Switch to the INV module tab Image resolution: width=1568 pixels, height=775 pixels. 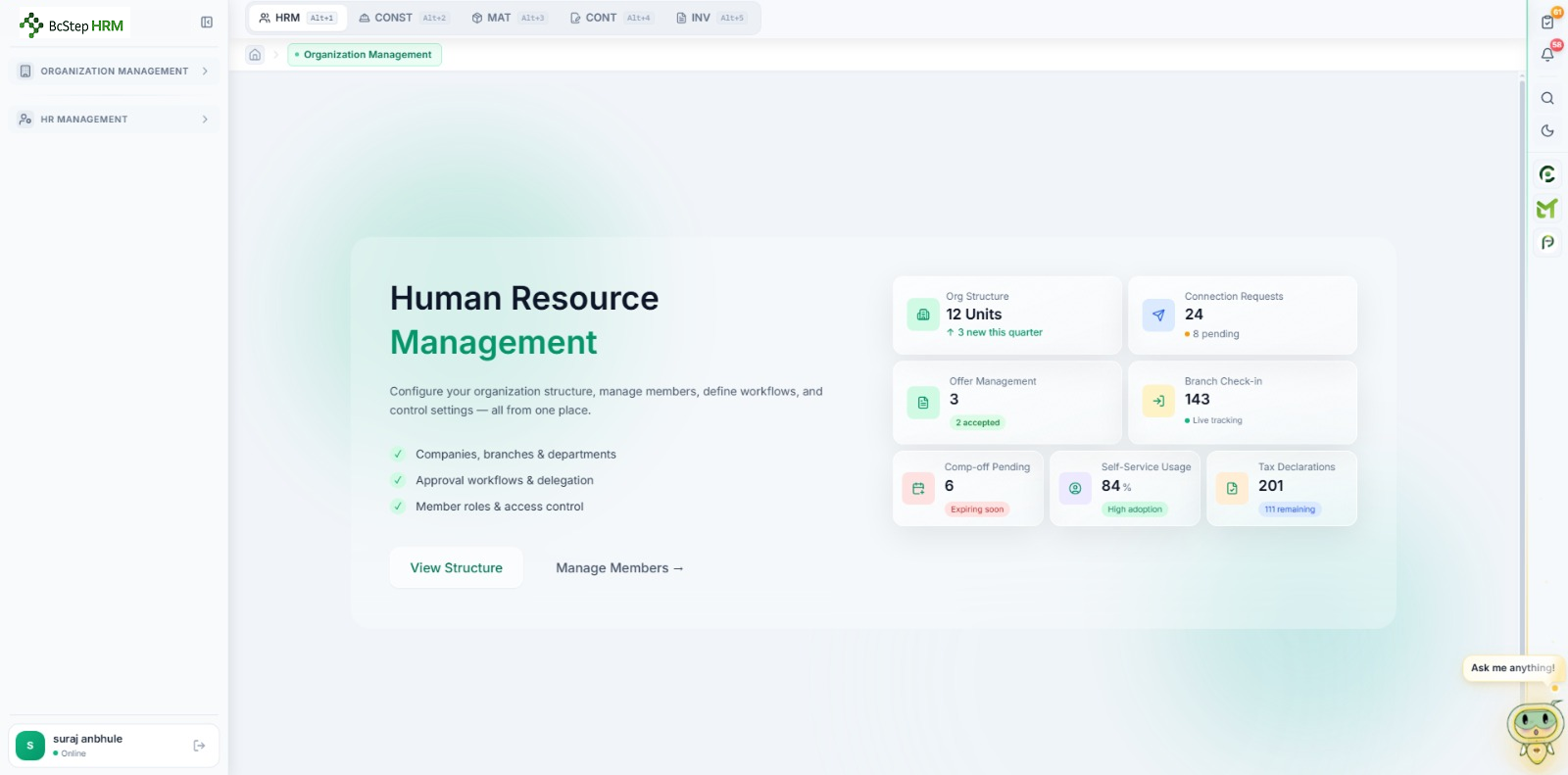click(710, 18)
